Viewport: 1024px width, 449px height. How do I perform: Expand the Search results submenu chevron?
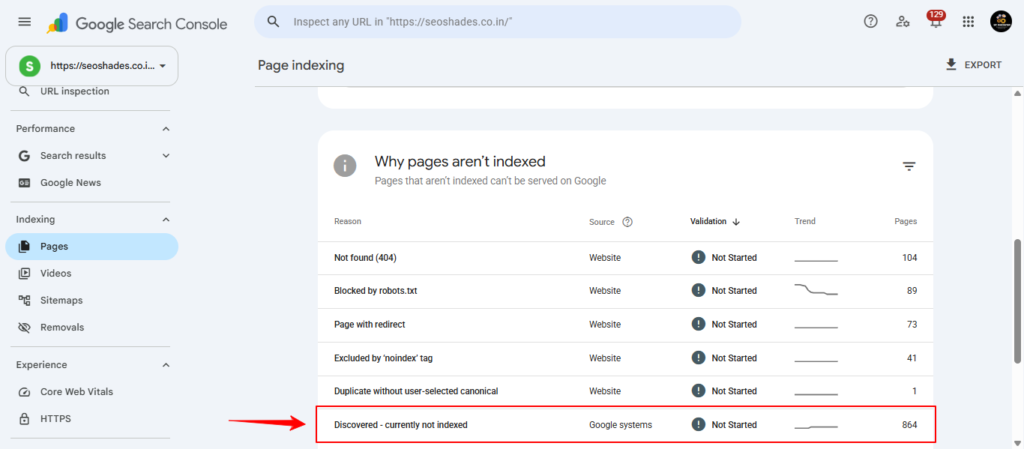[x=166, y=156]
